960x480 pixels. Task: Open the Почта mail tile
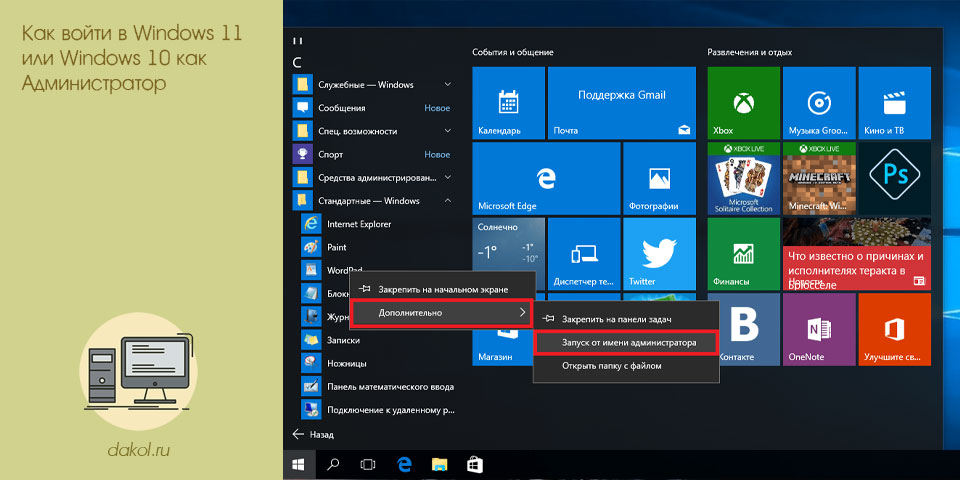(x=621, y=103)
